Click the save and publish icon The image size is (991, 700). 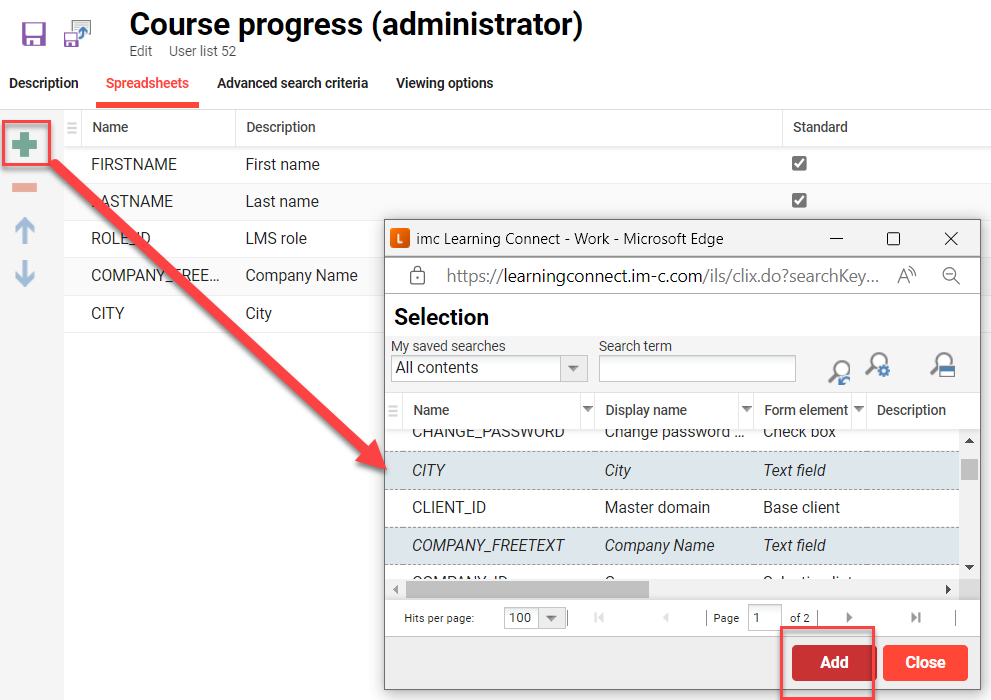[77, 33]
